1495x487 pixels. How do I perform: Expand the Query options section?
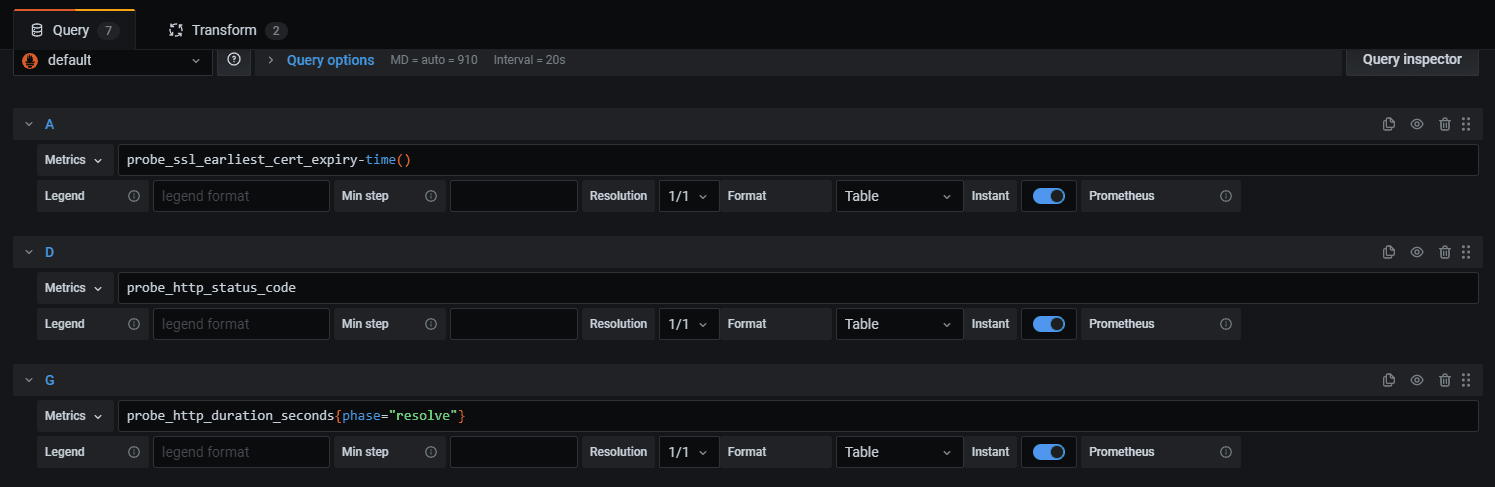(x=330, y=60)
